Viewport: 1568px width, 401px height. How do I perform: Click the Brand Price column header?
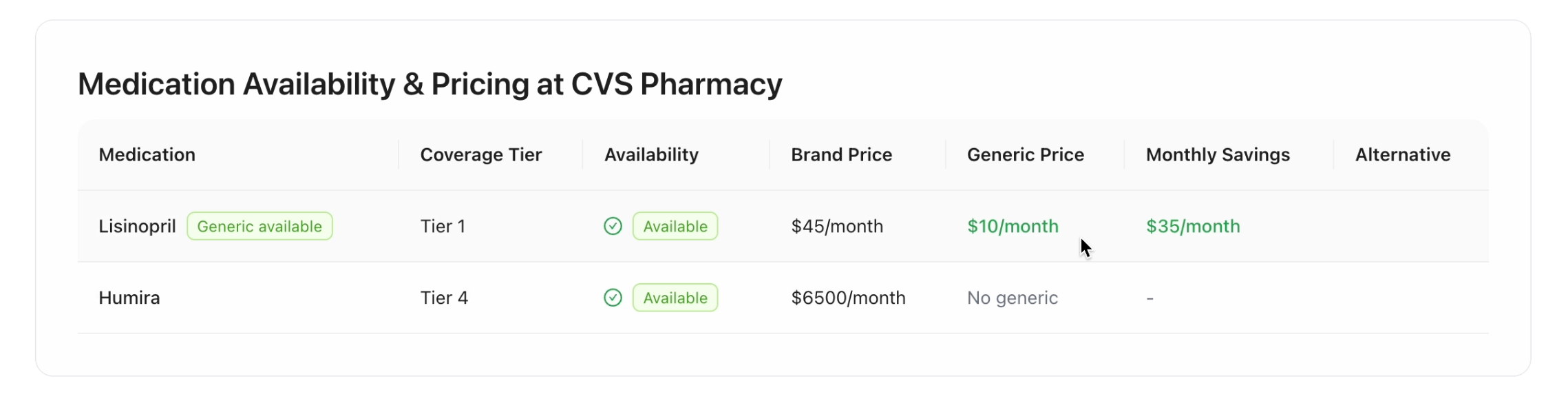tap(841, 154)
